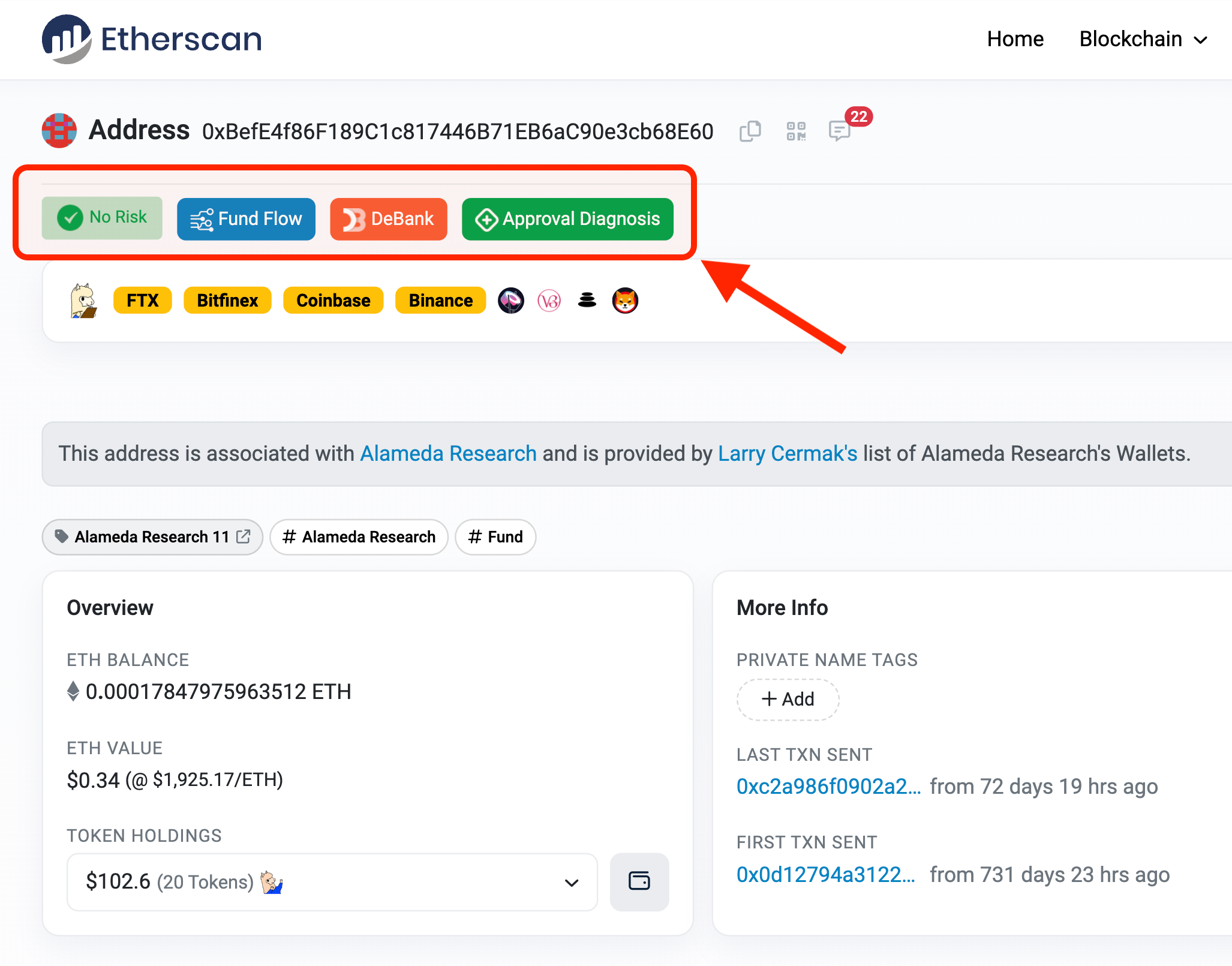
Task: Go to Home in navigation
Action: tap(1015, 40)
